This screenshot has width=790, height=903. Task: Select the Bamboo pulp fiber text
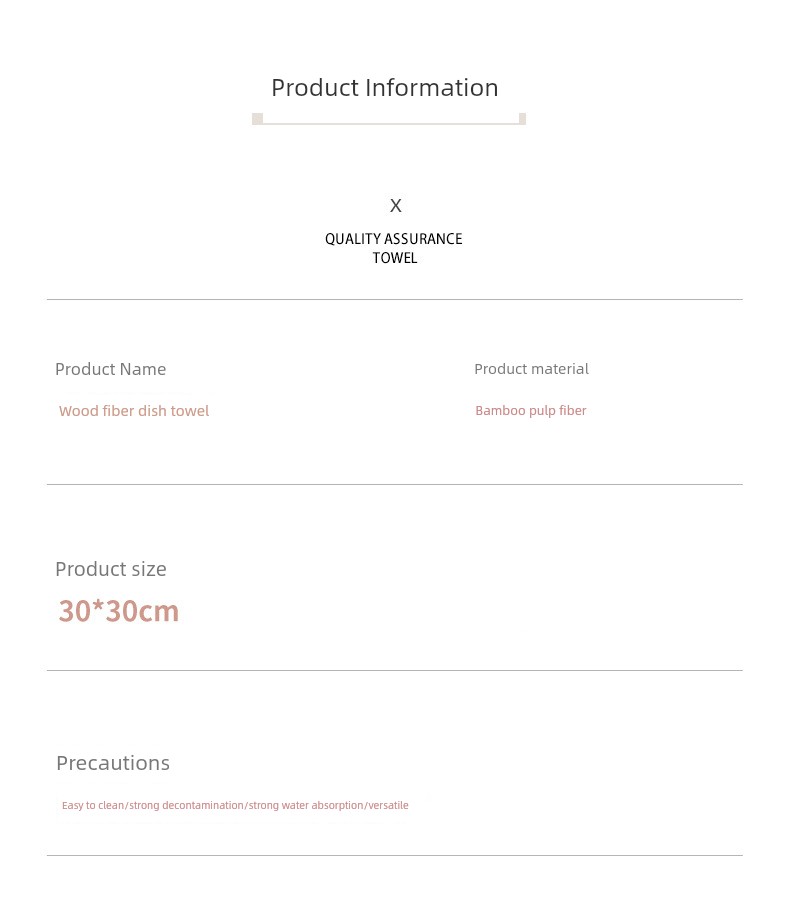click(x=531, y=411)
